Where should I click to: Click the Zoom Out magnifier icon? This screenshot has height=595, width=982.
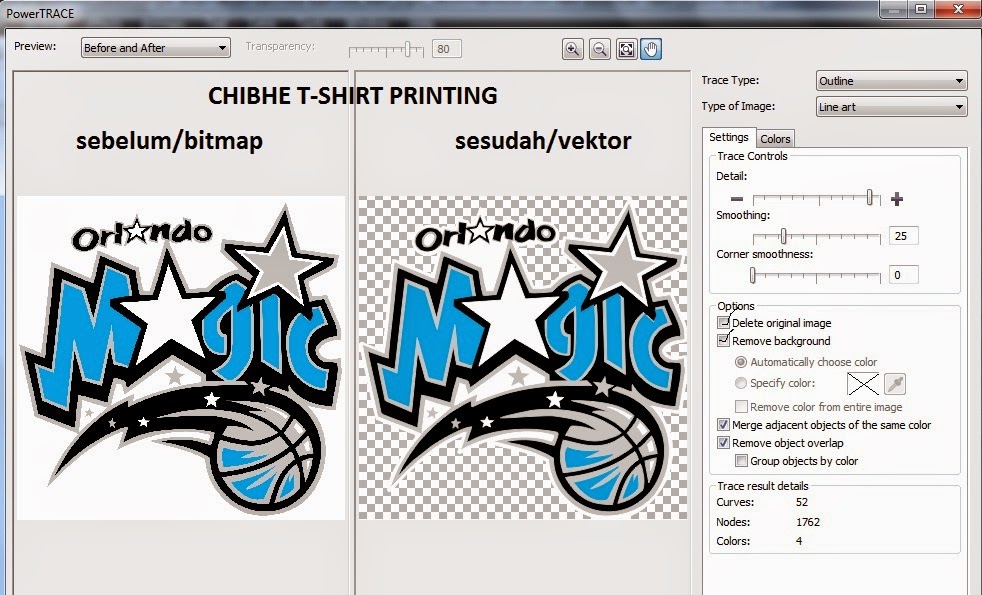coord(599,49)
